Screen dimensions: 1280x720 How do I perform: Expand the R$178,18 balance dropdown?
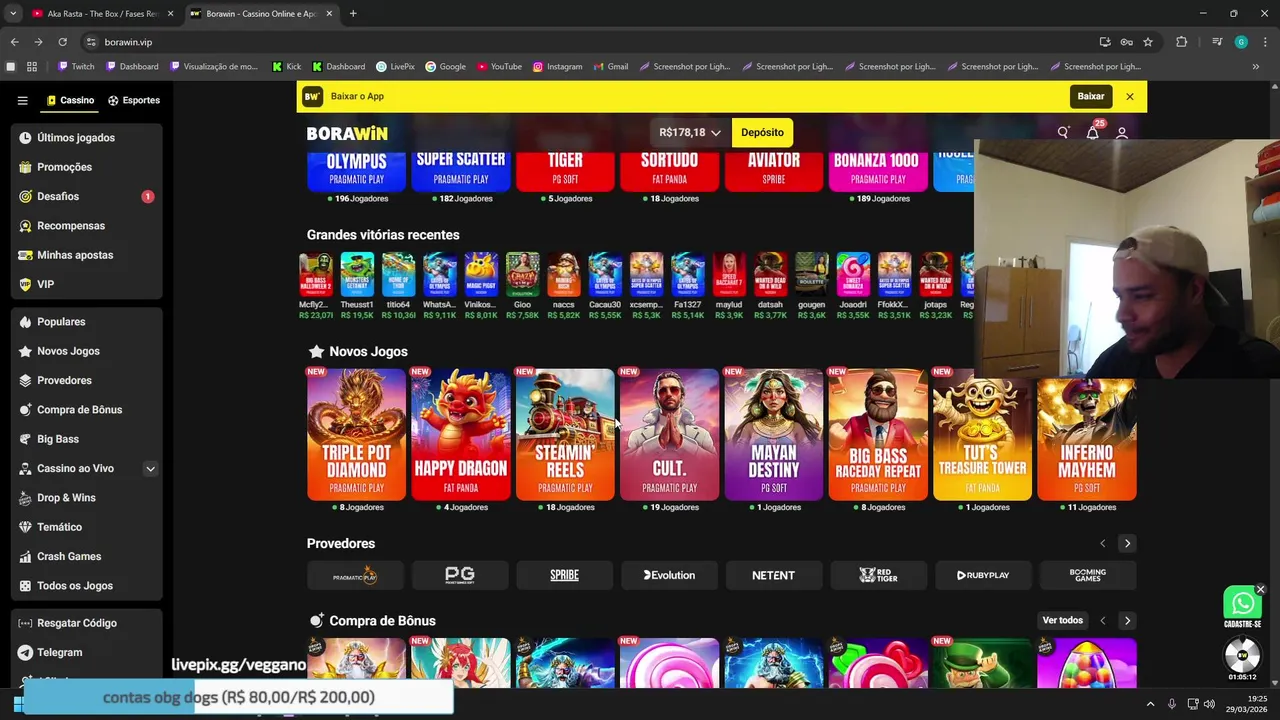689,132
